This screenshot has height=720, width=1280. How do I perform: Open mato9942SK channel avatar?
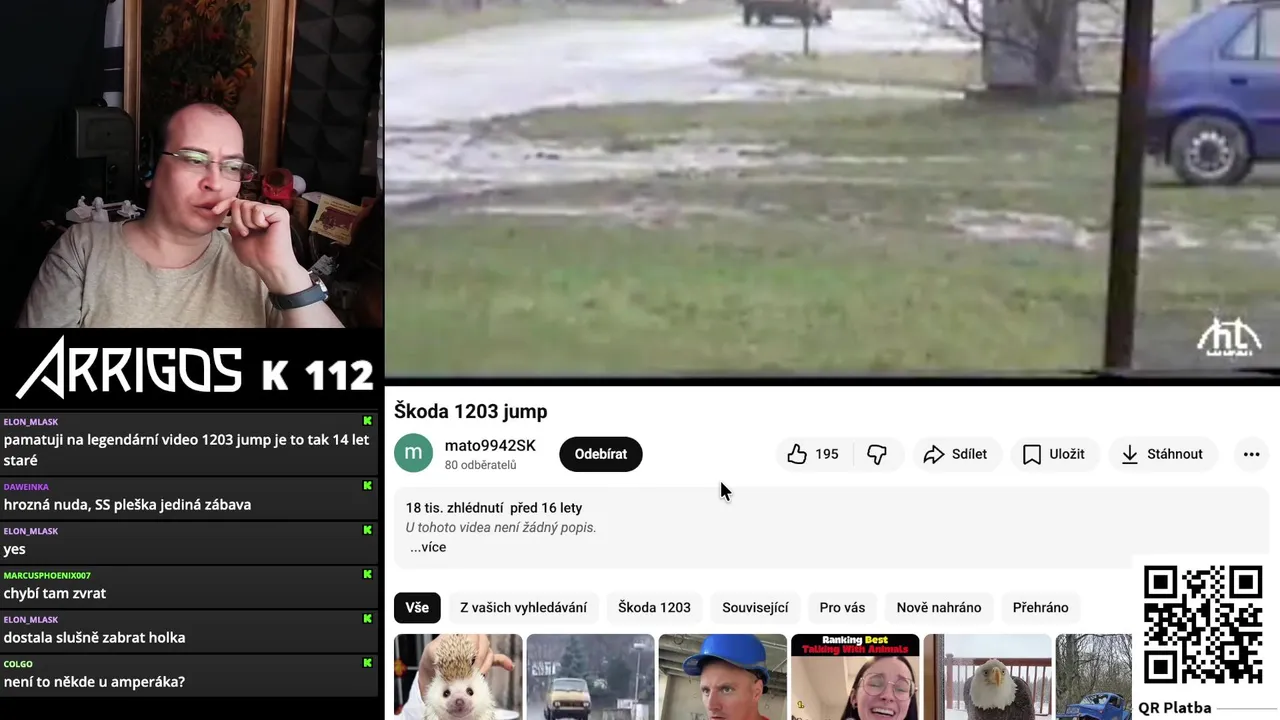pos(413,453)
